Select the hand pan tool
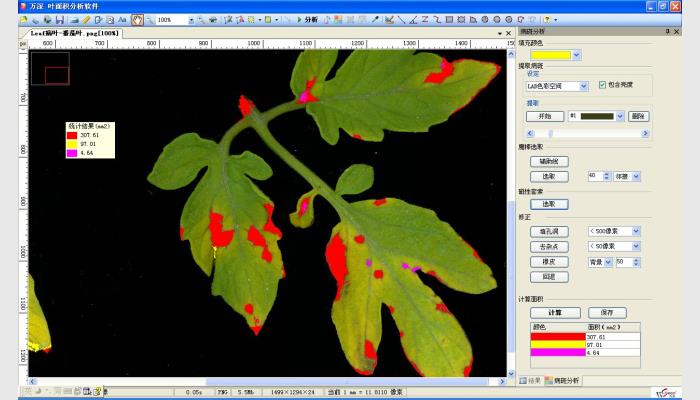 tap(137, 19)
